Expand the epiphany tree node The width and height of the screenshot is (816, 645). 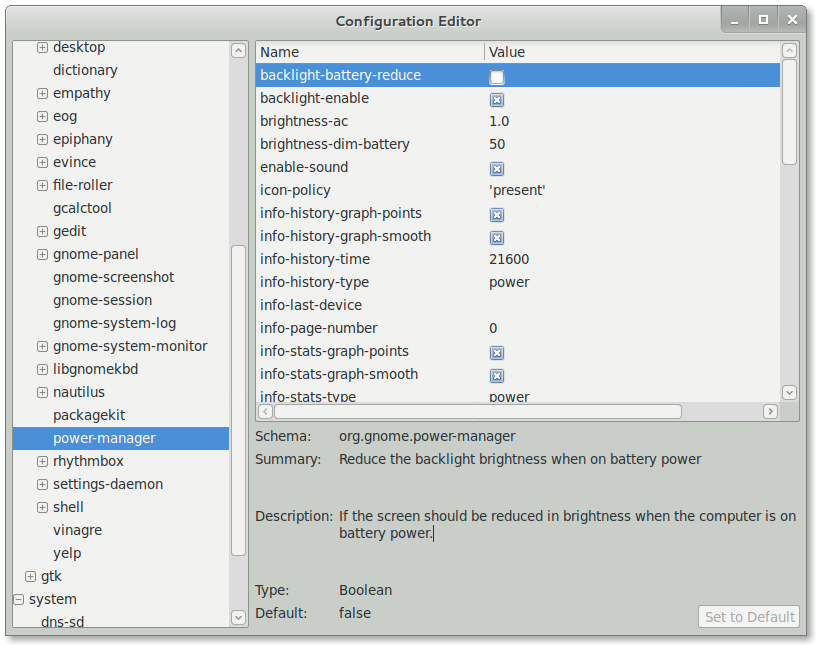tap(42, 139)
